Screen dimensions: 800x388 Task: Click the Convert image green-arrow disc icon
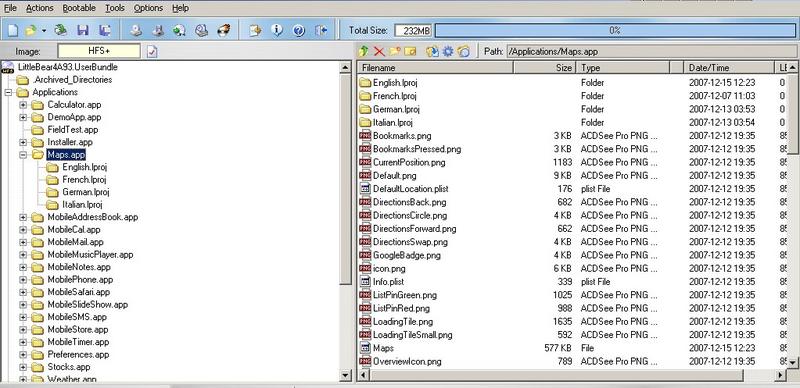pos(179,30)
